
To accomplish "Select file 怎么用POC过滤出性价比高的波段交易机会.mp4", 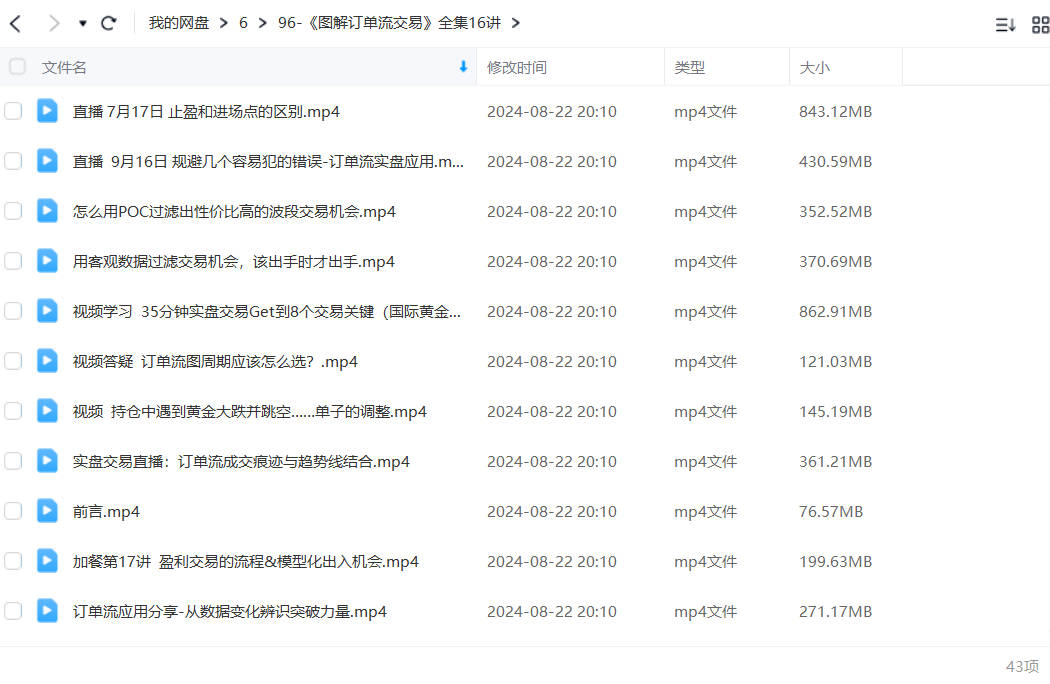I will pos(234,212).
